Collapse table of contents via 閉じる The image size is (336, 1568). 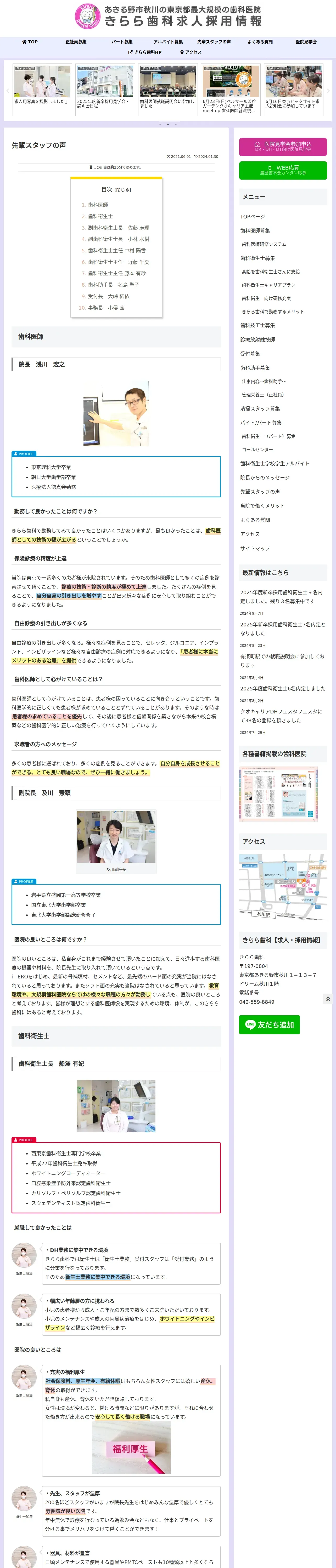[122, 190]
